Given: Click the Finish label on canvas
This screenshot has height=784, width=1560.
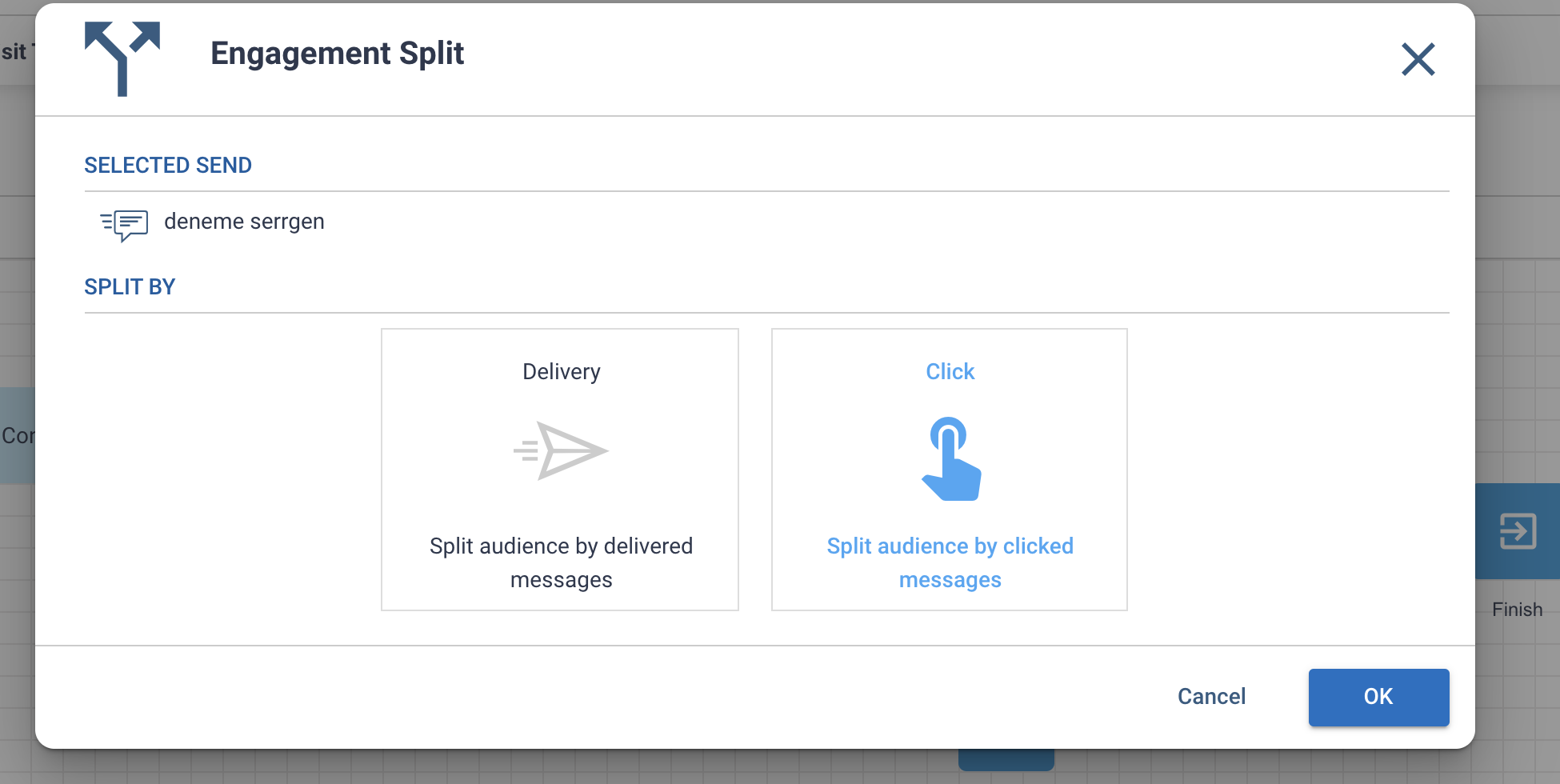Looking at the screenshot, I should click(1517, 610).
